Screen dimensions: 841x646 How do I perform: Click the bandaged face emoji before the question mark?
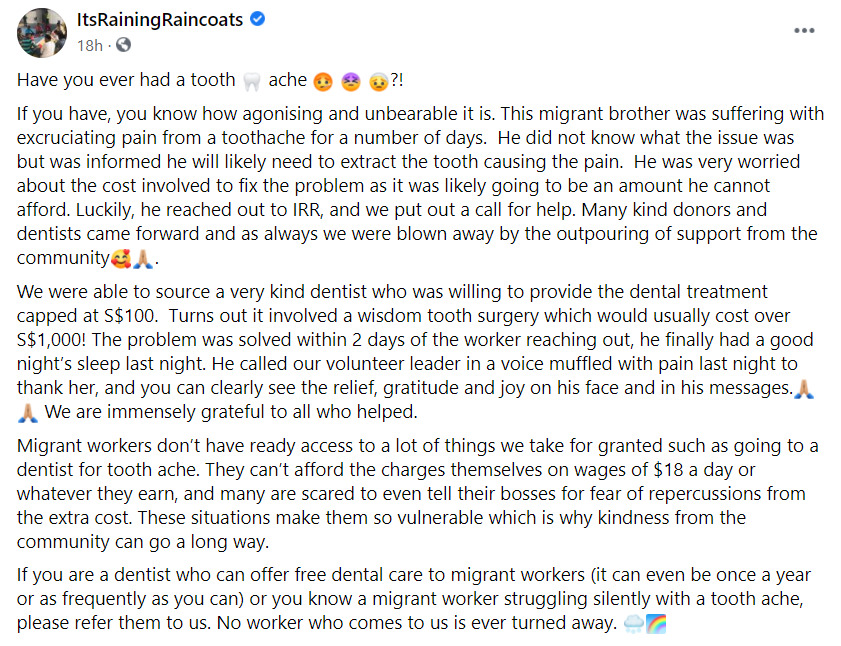(x=379, y=80)
